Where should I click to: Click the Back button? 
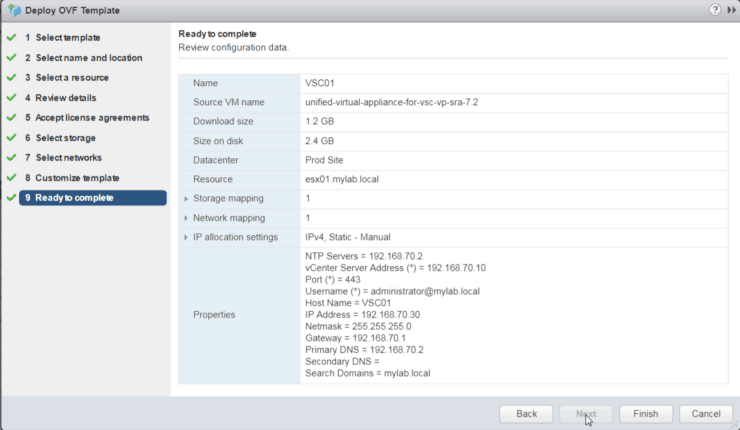coord(526,413)
